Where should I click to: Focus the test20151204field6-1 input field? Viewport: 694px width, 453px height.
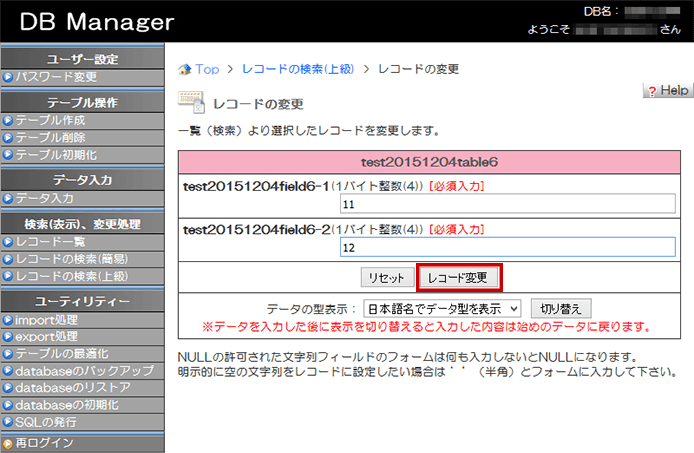tap(507, 204)
